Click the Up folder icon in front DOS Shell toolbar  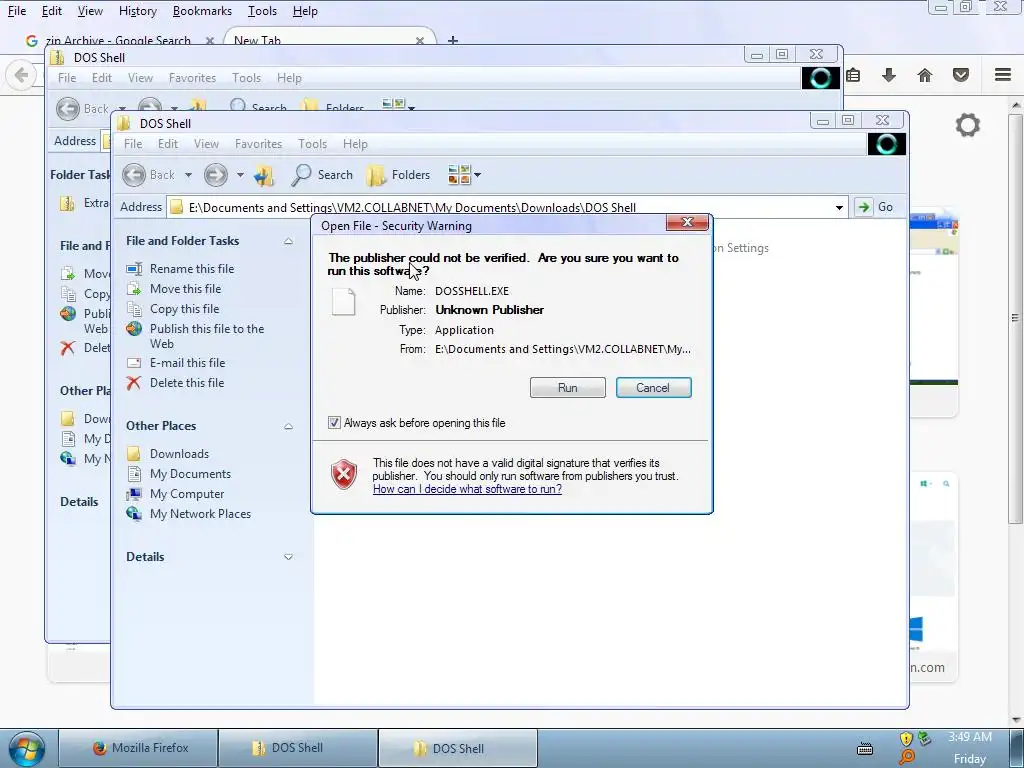coord(264,175)
